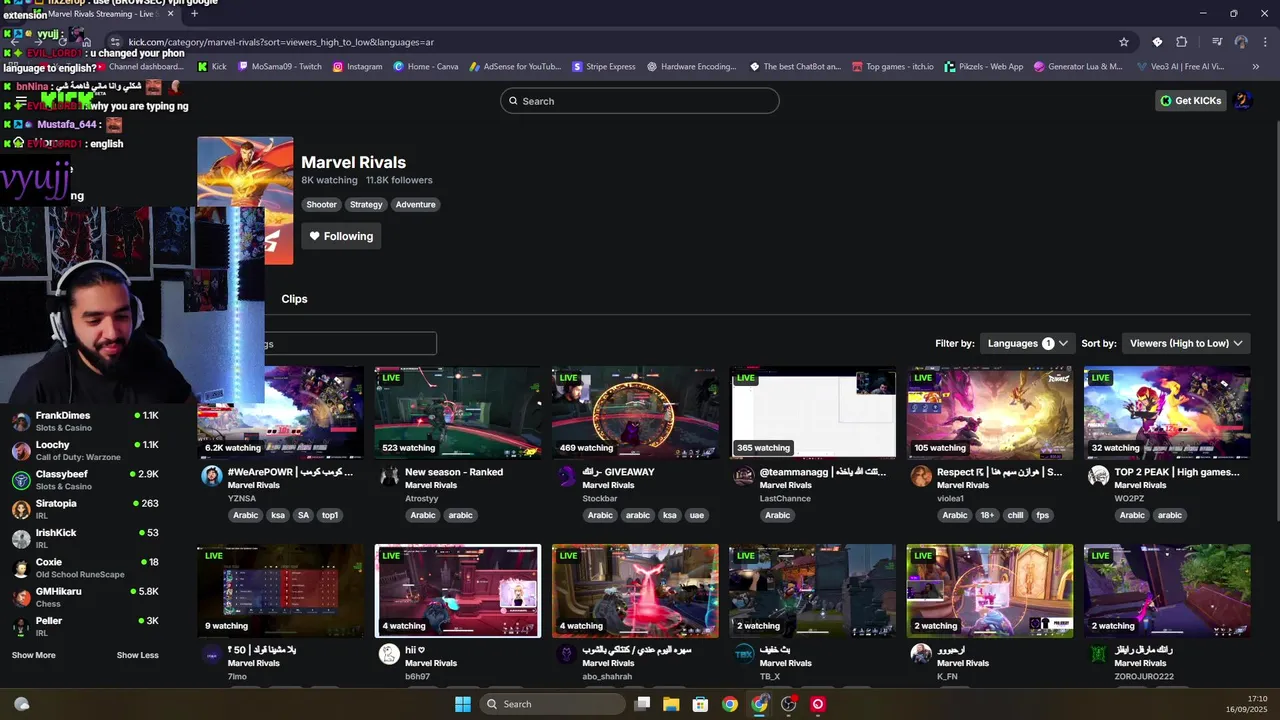Open the Veo3 AI bookmark
This screenshot has height=720, width=1280.
coord(1181,67)
